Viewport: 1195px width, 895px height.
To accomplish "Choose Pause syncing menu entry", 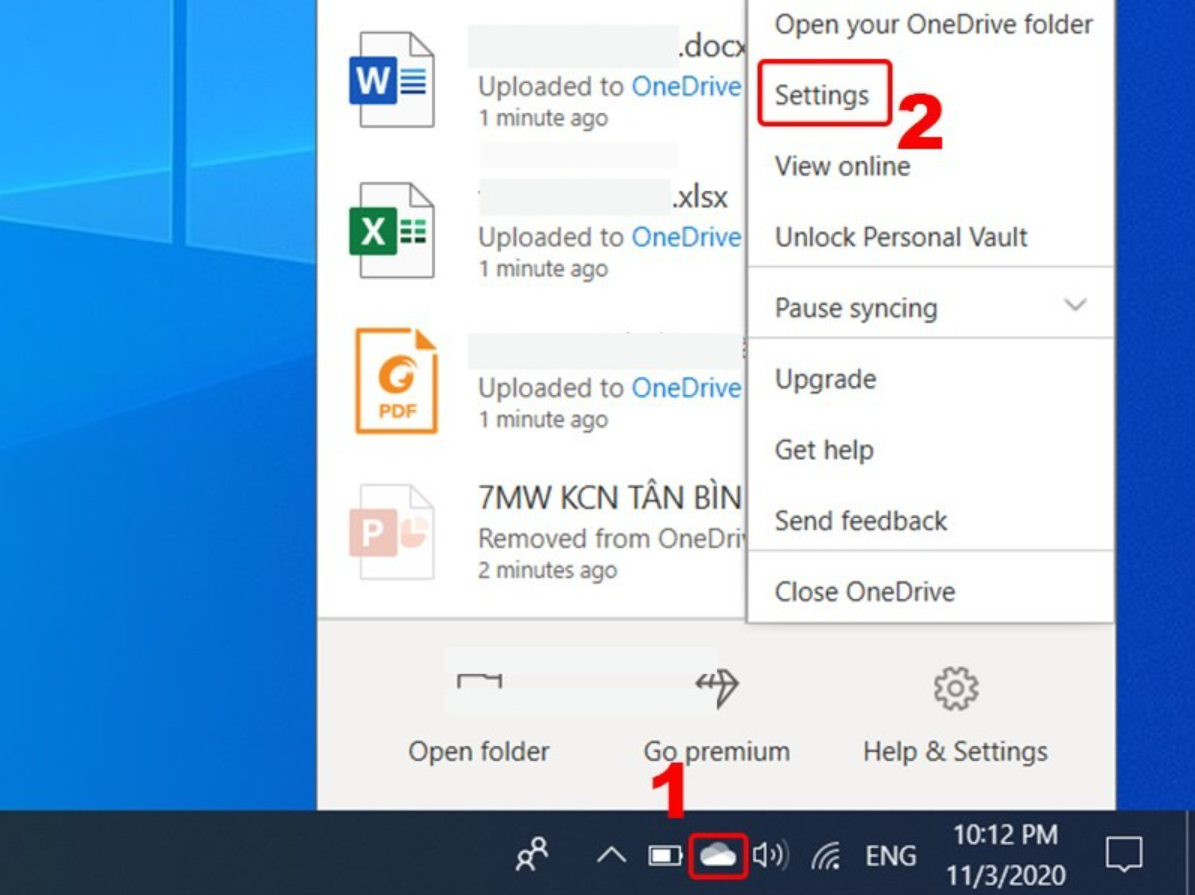I will (931, 307).
